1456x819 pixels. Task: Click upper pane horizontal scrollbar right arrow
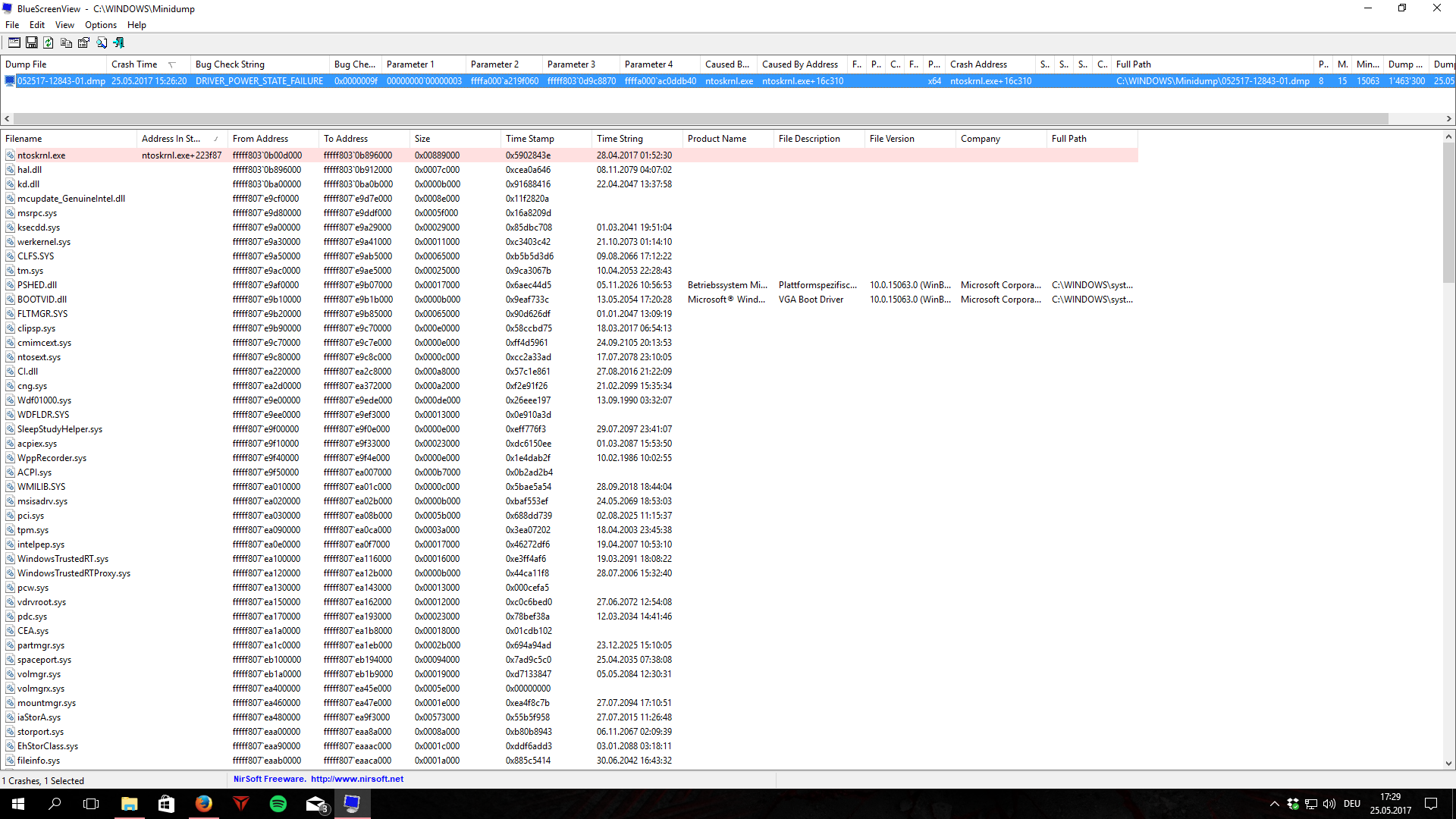tap(1448, 118)
